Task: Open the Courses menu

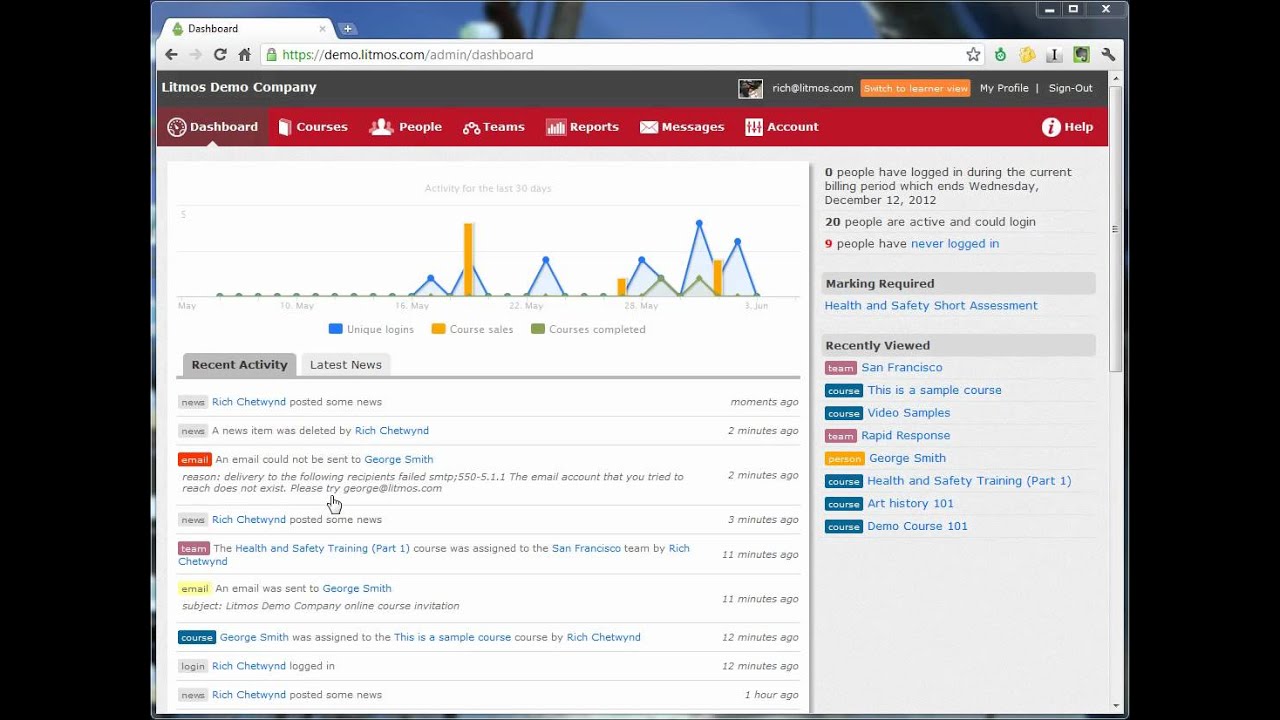Action: pos(313,127)
